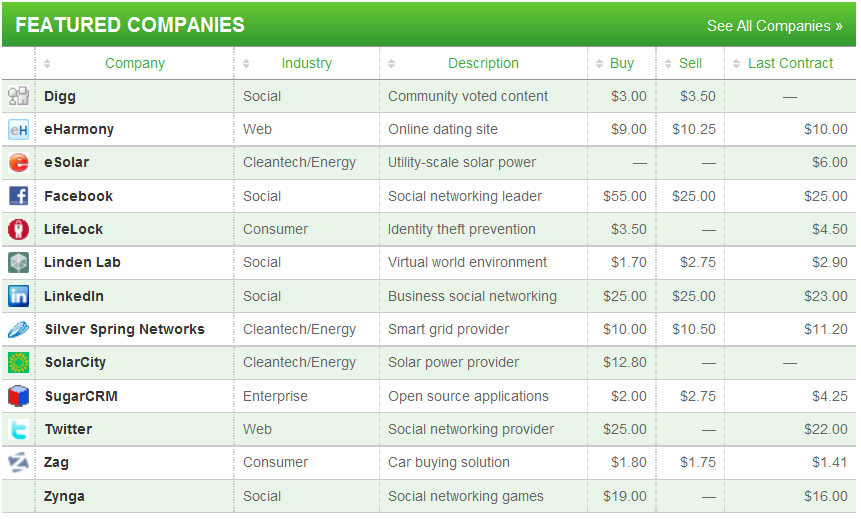Screen dimensions: 861x519
Task: Sort by Last Contract column arrows
Action: click(736, 64)
